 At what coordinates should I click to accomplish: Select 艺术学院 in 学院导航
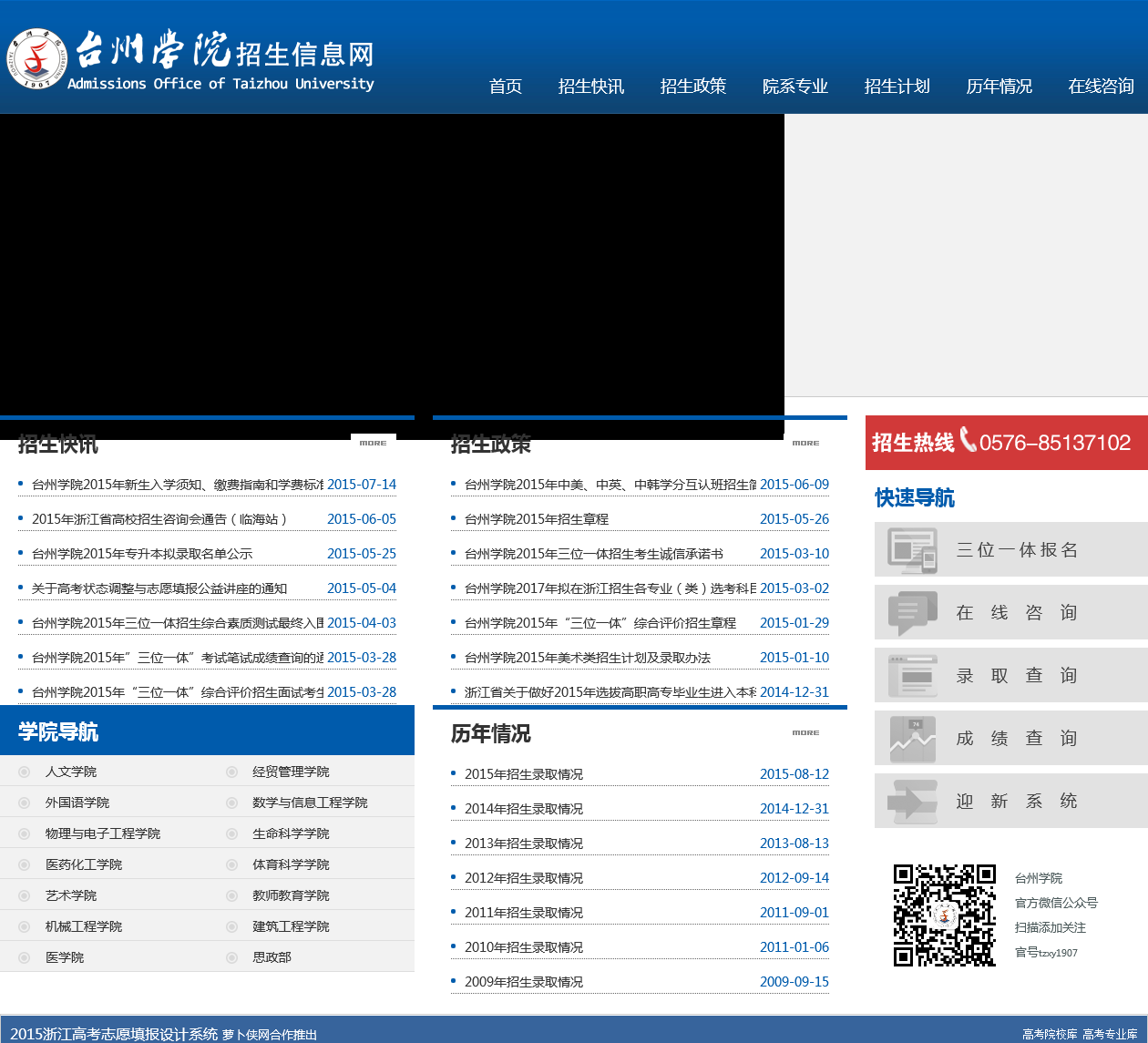coord(71,895)
